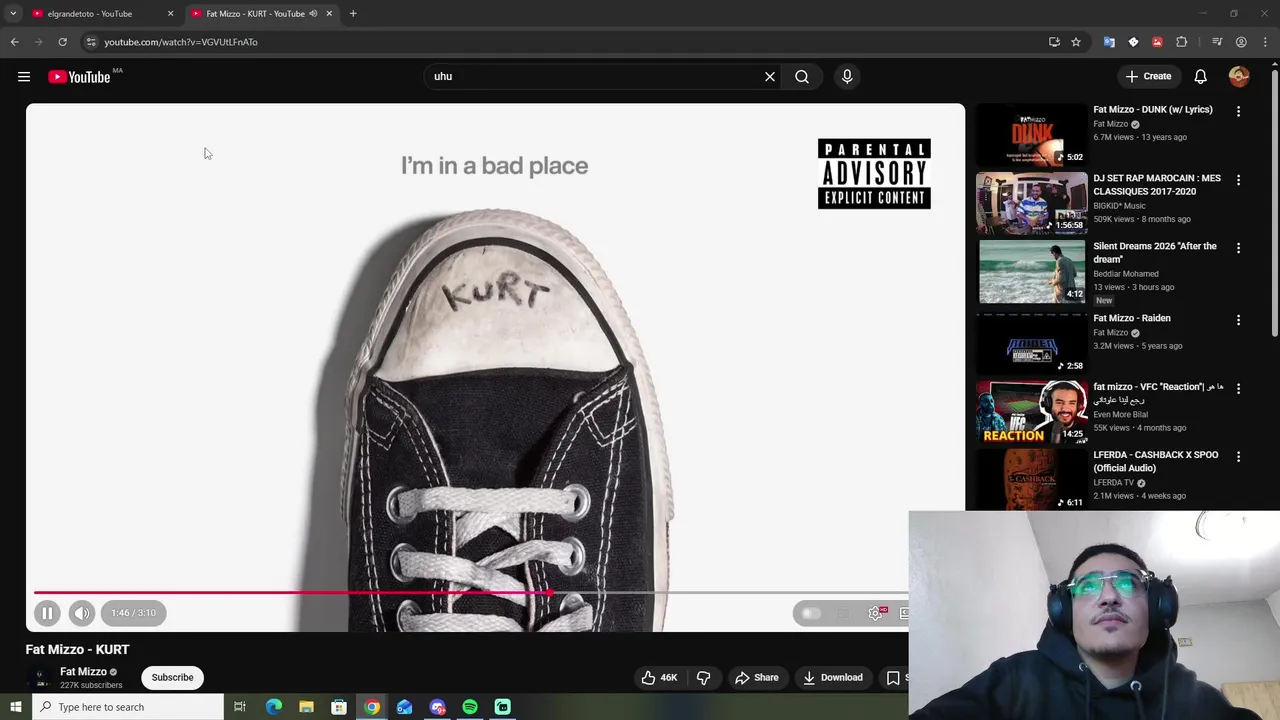
Task: Open the Chrome profile icon
Action: (x=1241, y=42)
